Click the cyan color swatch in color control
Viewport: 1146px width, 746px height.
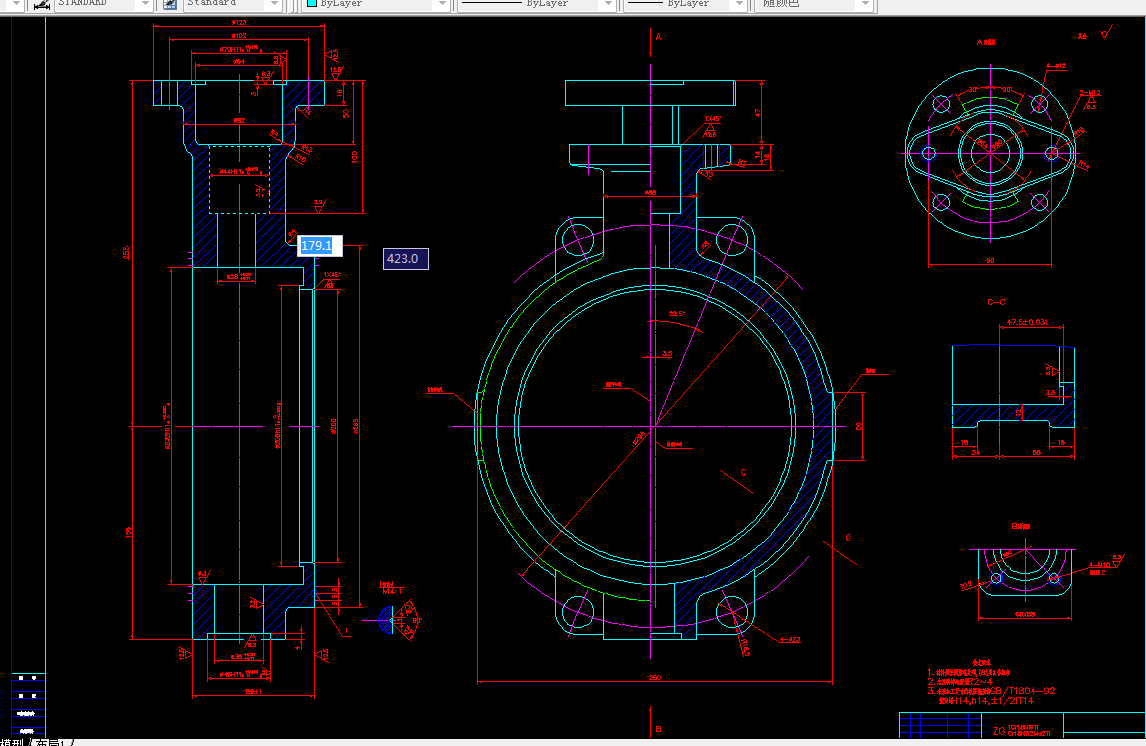312,4
